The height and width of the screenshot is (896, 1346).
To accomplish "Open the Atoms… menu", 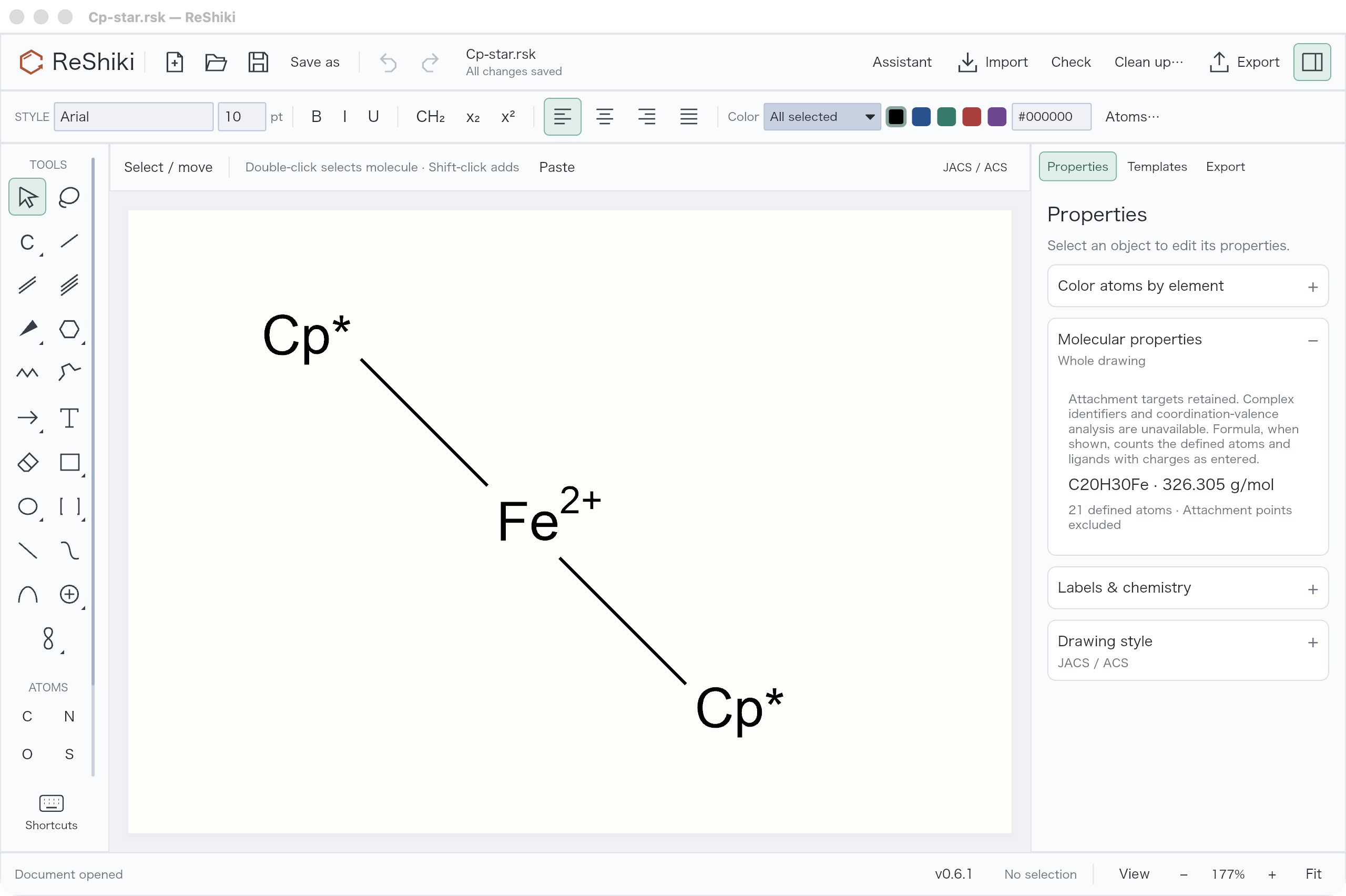I will pyautogui.click(x=1132, y=117).
